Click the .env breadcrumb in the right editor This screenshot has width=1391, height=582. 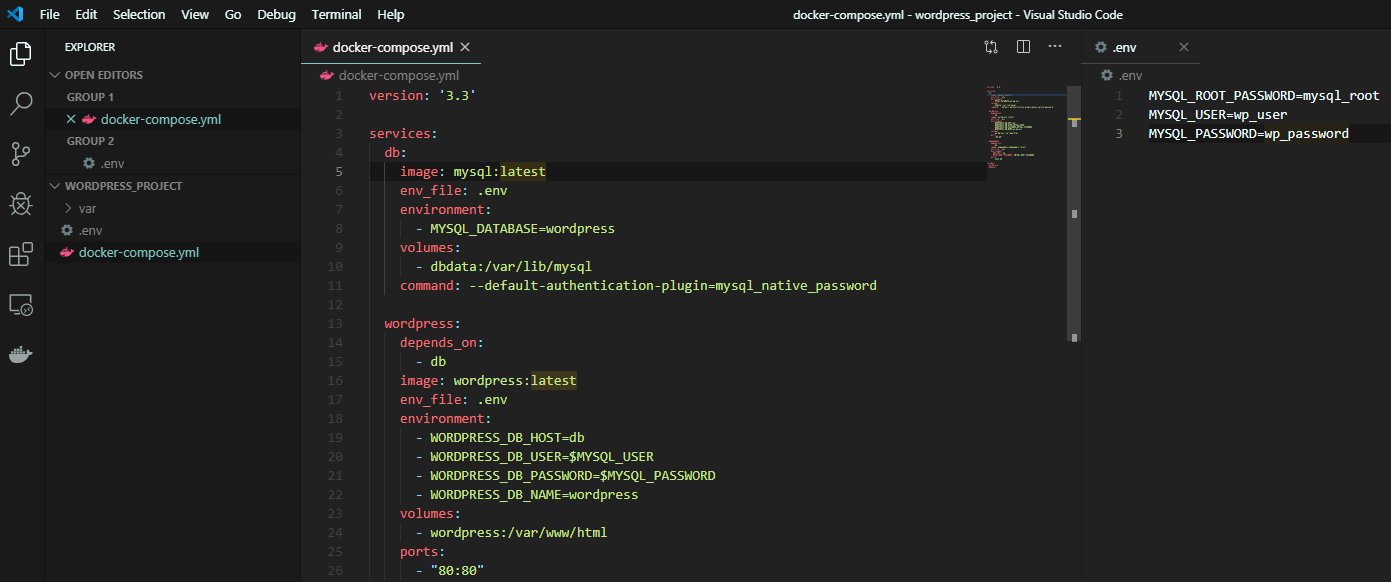pos(1130,75)
